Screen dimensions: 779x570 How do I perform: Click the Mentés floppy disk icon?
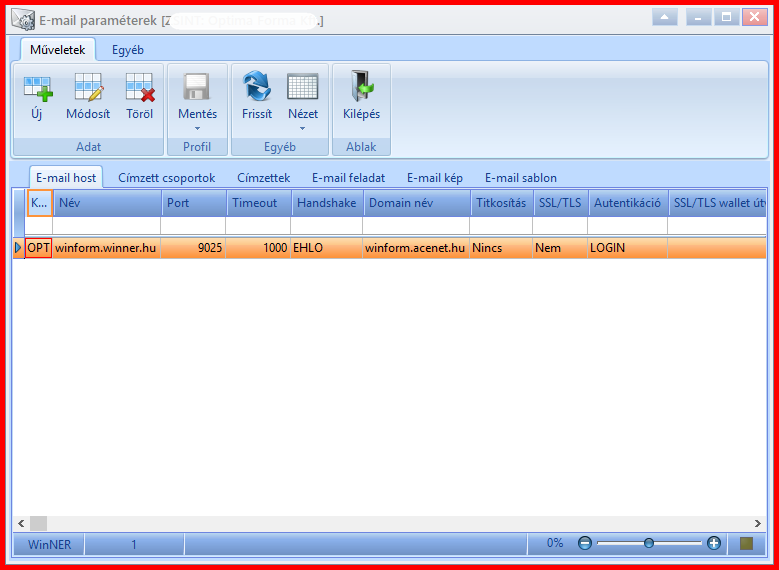click(197, 87)
